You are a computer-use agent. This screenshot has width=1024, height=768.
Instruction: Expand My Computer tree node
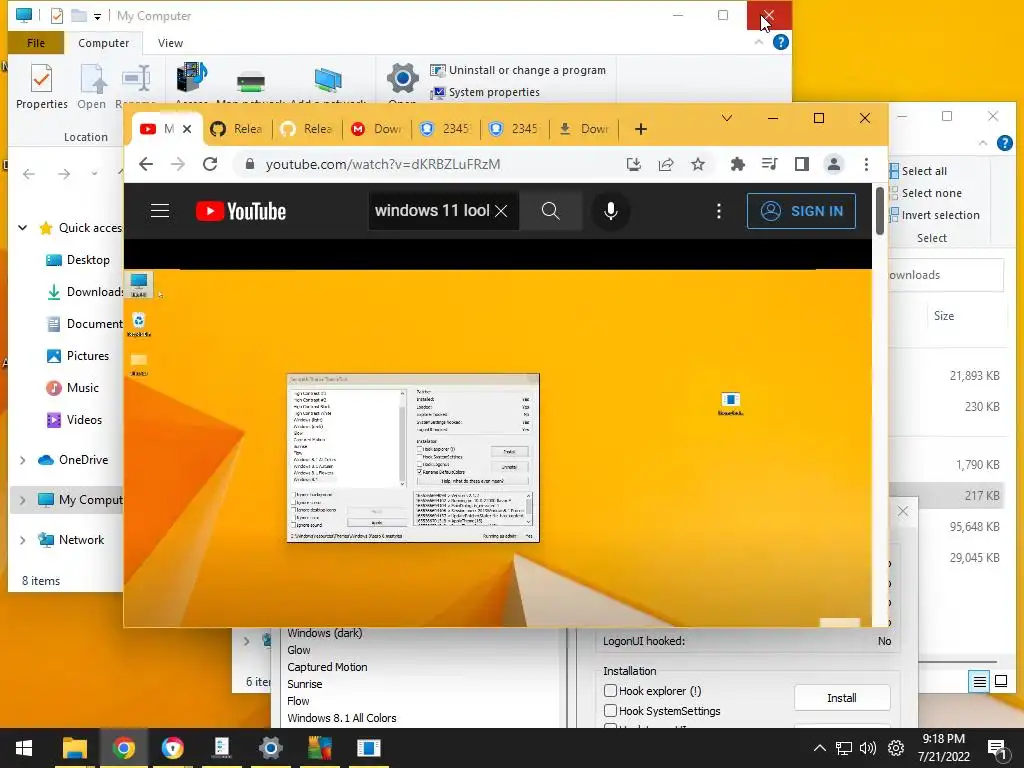(x=23, y=500)
